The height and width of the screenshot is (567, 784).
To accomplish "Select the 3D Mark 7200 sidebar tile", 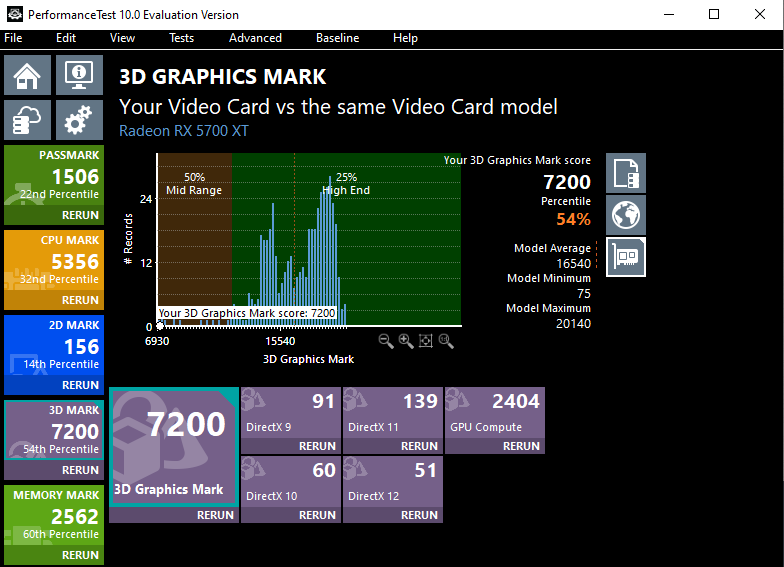I will pyautogui.click(x=54, y=430).
